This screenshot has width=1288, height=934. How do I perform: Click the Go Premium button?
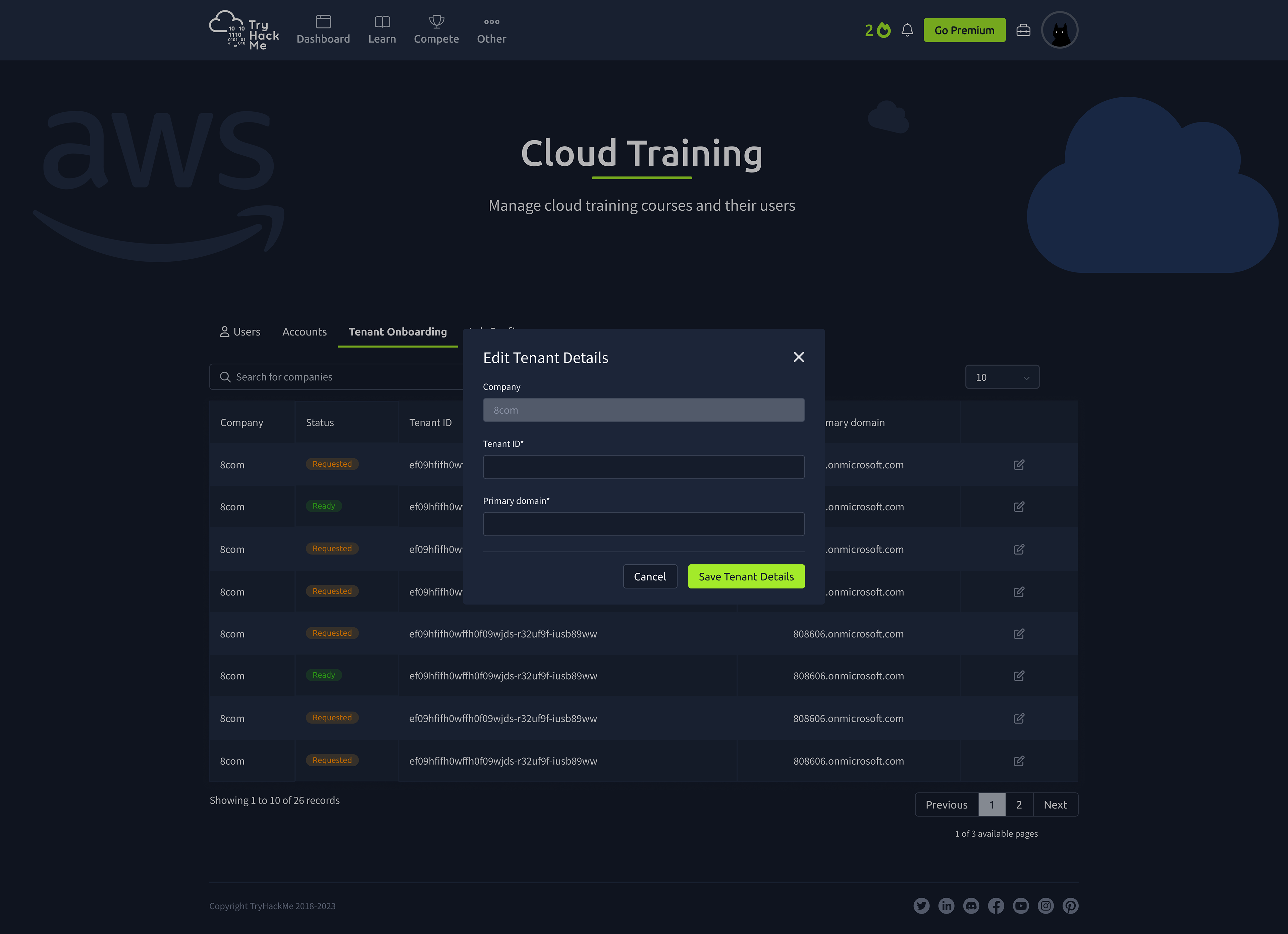pyautogui.click(x=964, y=30)
